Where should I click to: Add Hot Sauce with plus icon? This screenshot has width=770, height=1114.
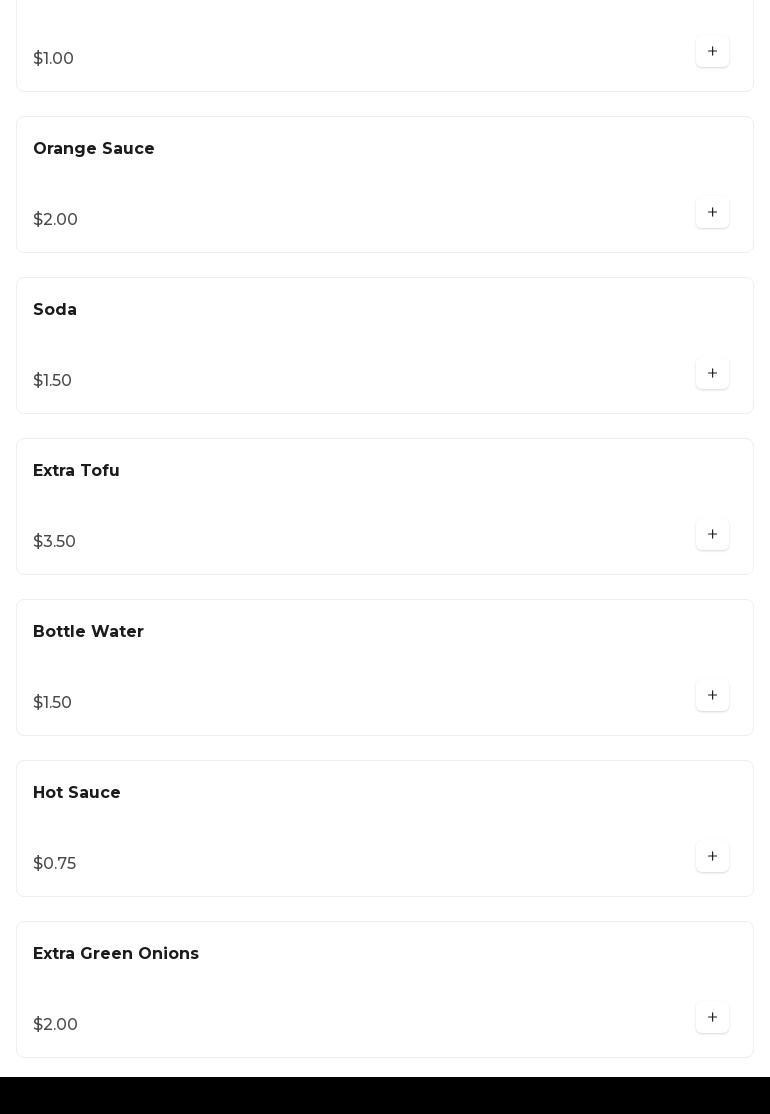coord(712,857)
